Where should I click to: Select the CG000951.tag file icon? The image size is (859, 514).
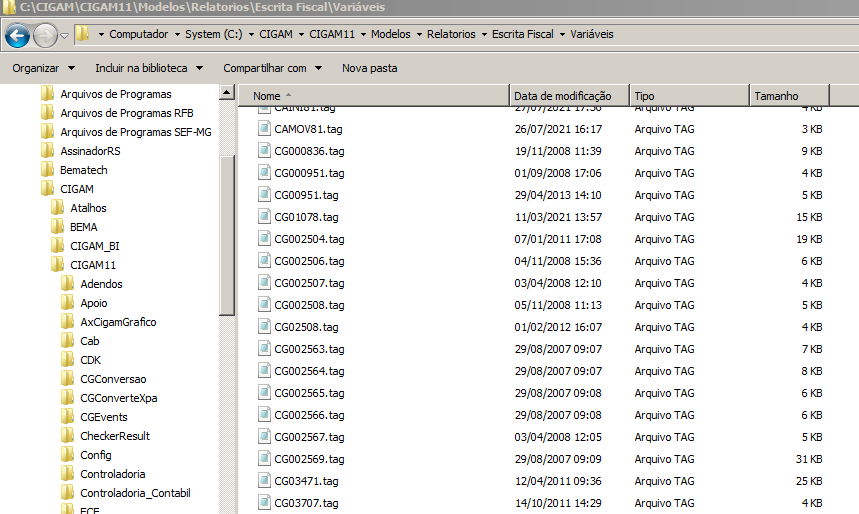click(264, 173)
